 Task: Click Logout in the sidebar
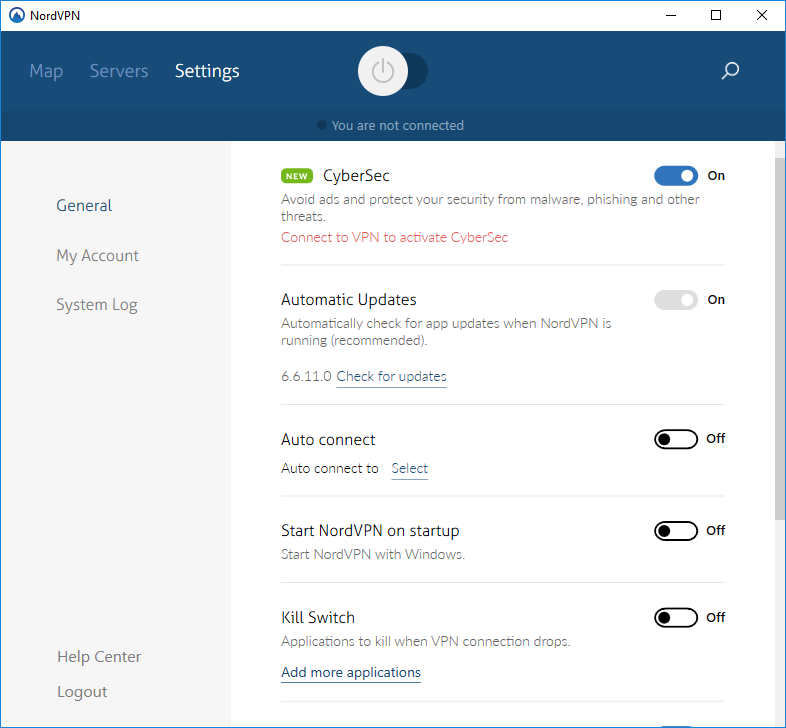[82, 692]
